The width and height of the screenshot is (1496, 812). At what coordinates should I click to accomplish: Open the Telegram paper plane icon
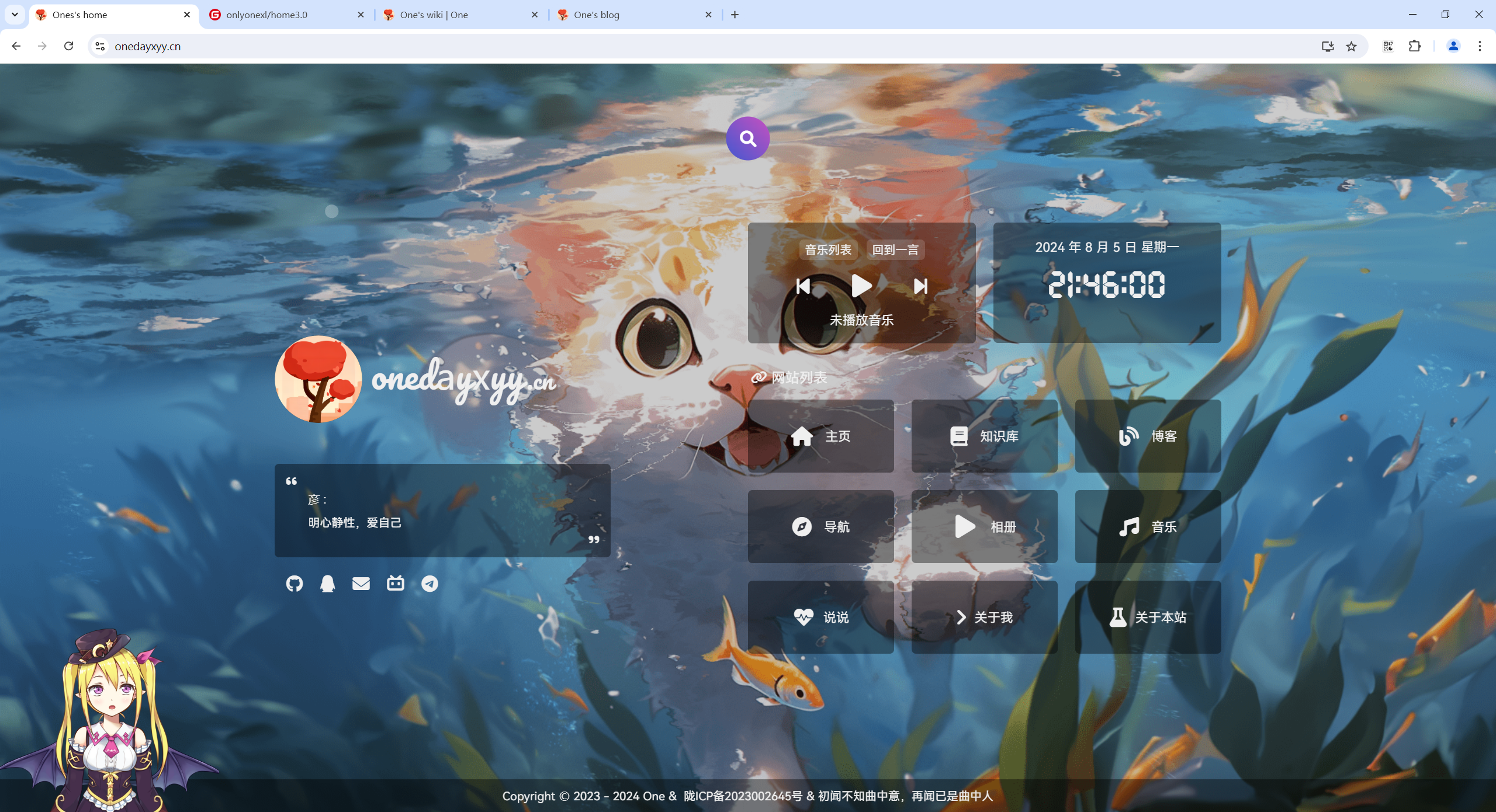[x=430, y=584]
